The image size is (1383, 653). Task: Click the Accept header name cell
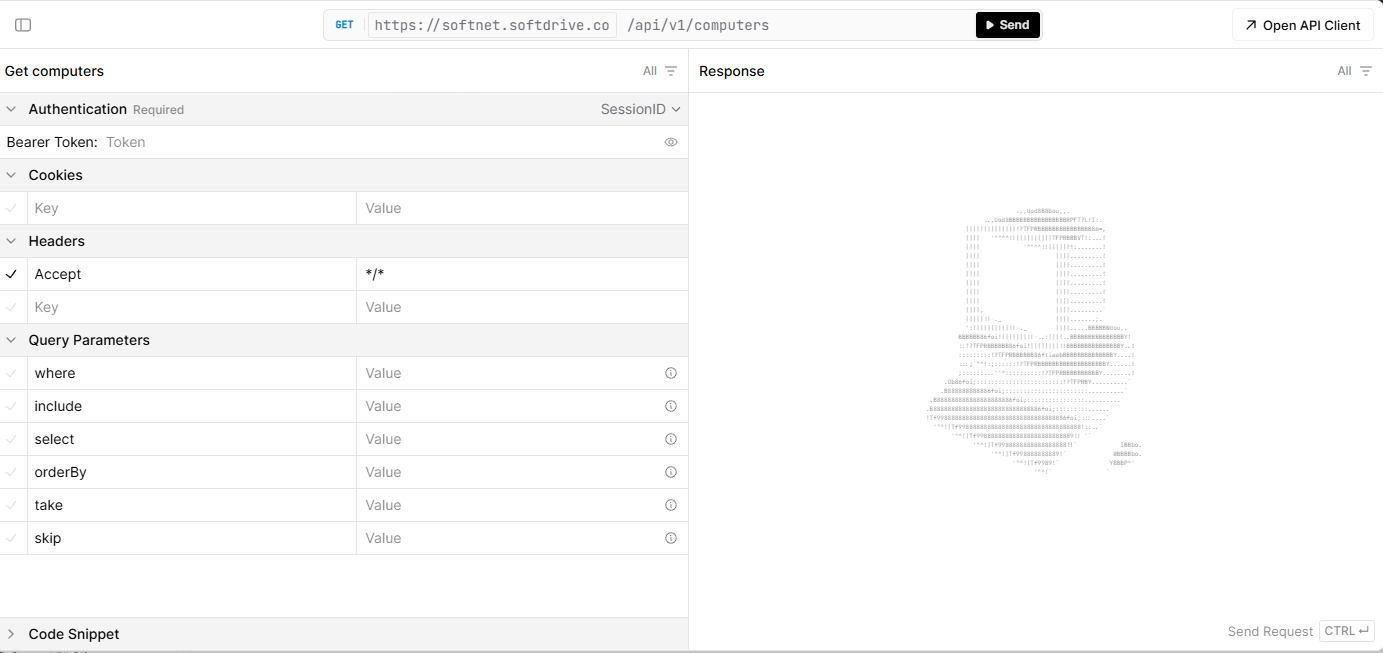(192, 274)
